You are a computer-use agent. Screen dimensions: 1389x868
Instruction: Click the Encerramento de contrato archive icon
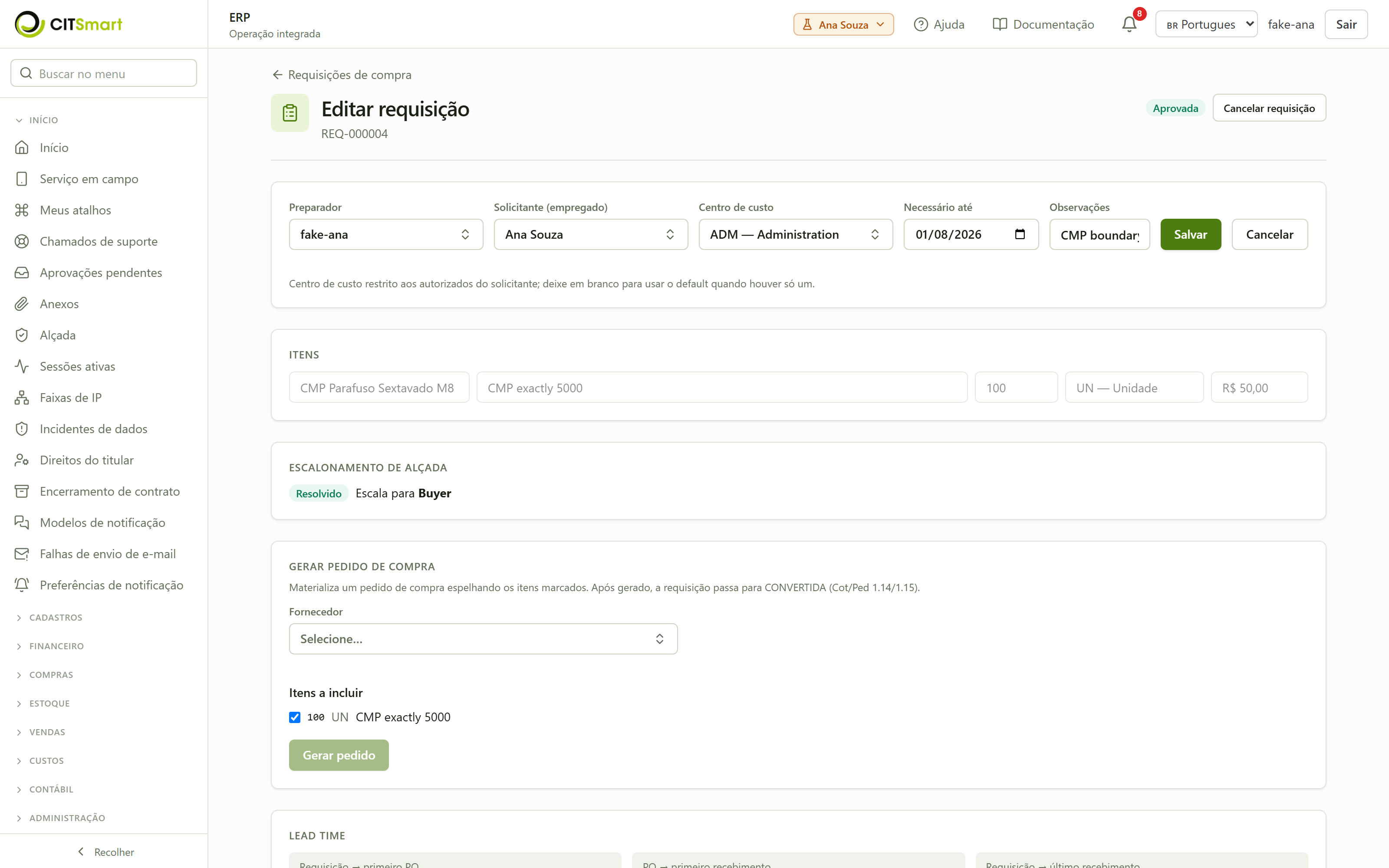click(x=22, y=491)
